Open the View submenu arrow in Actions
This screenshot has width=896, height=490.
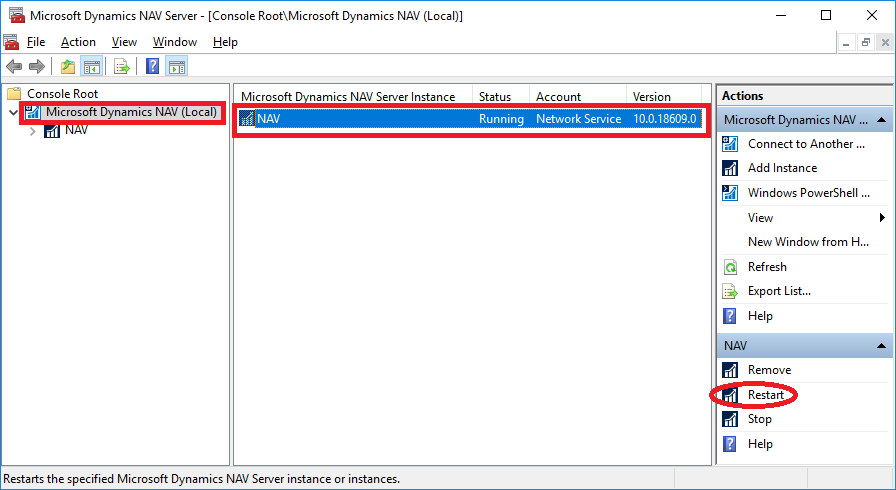(882, 218)
